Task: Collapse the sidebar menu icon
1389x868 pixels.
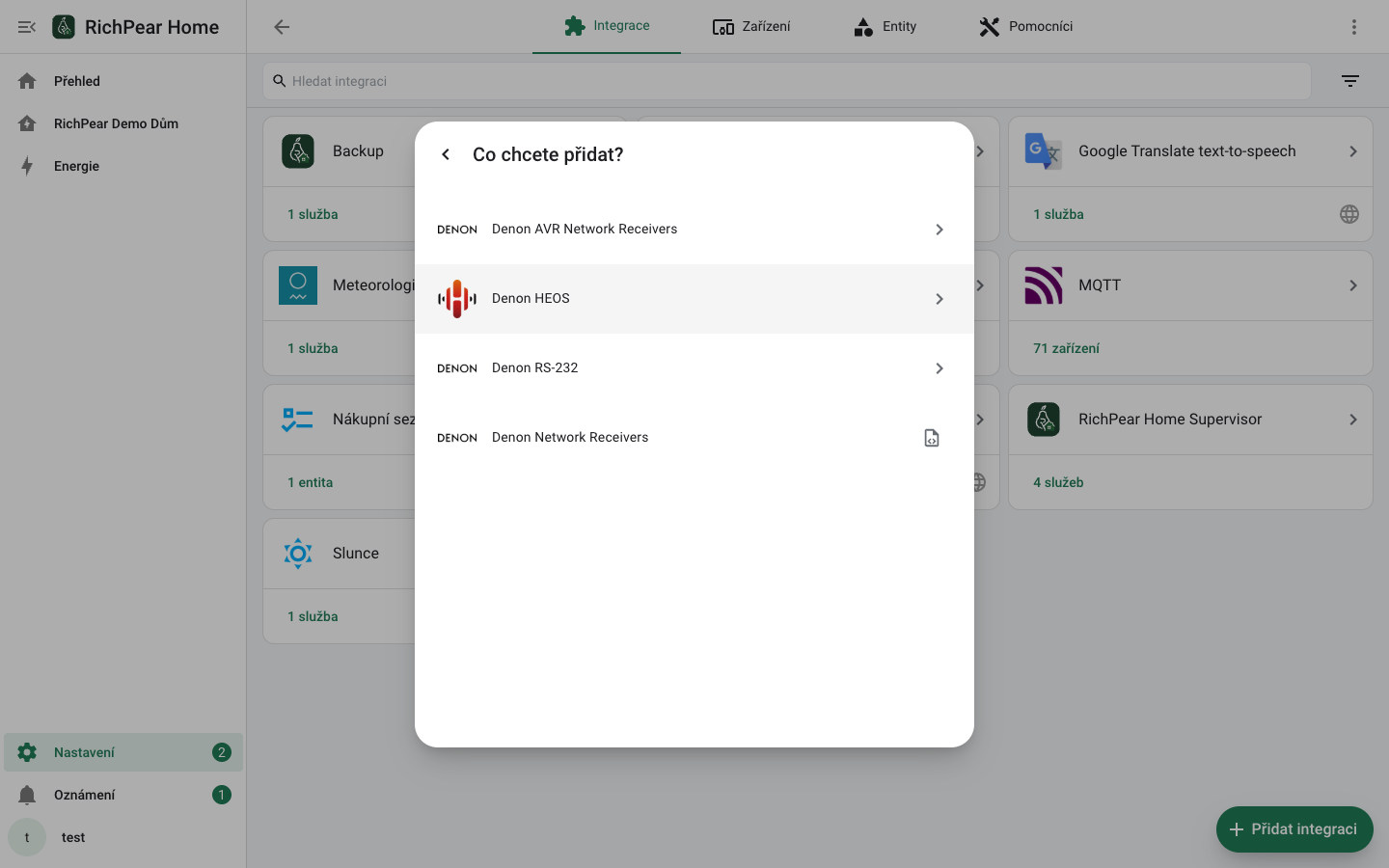Action: (27, 27)
